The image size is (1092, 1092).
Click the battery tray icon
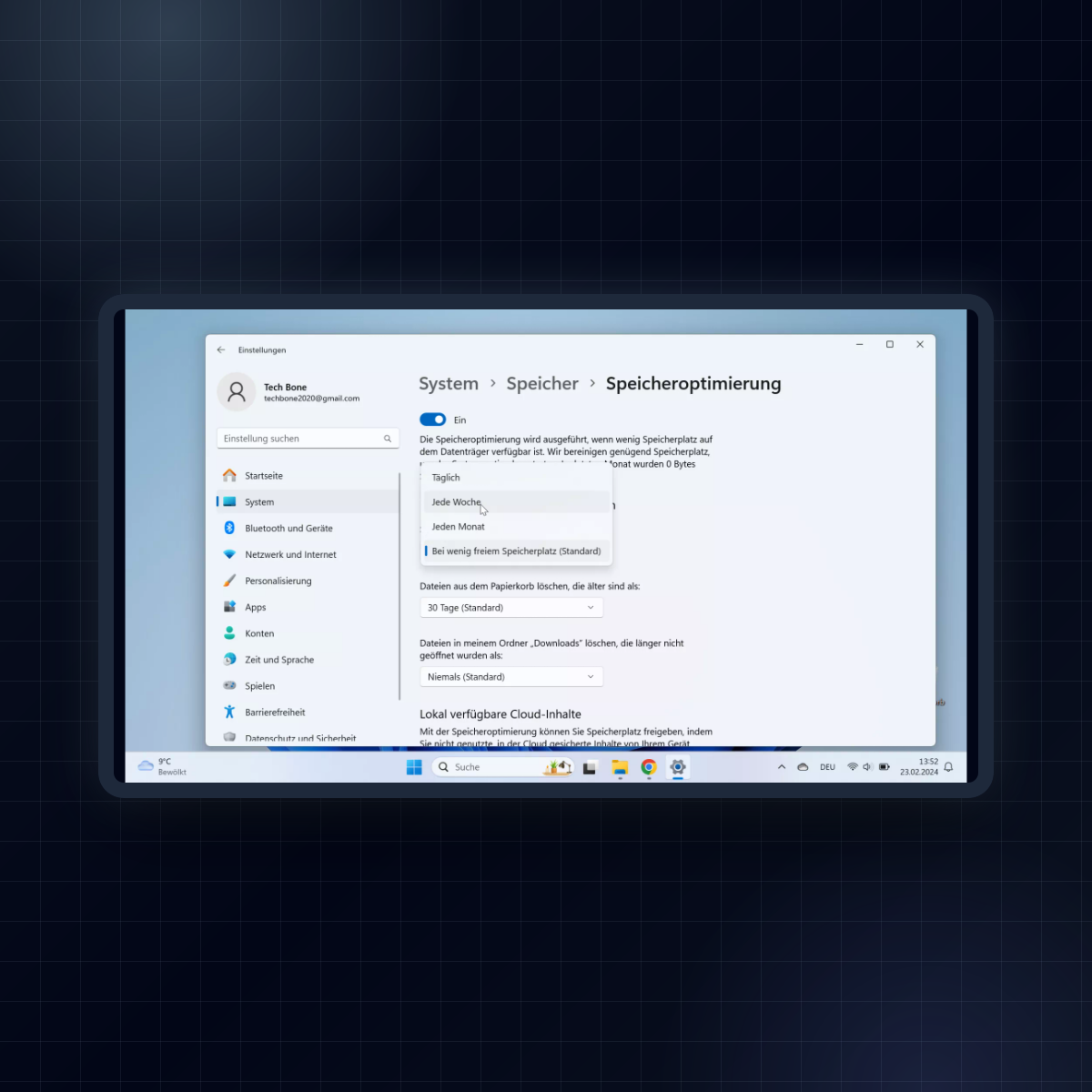pos(885,767)
